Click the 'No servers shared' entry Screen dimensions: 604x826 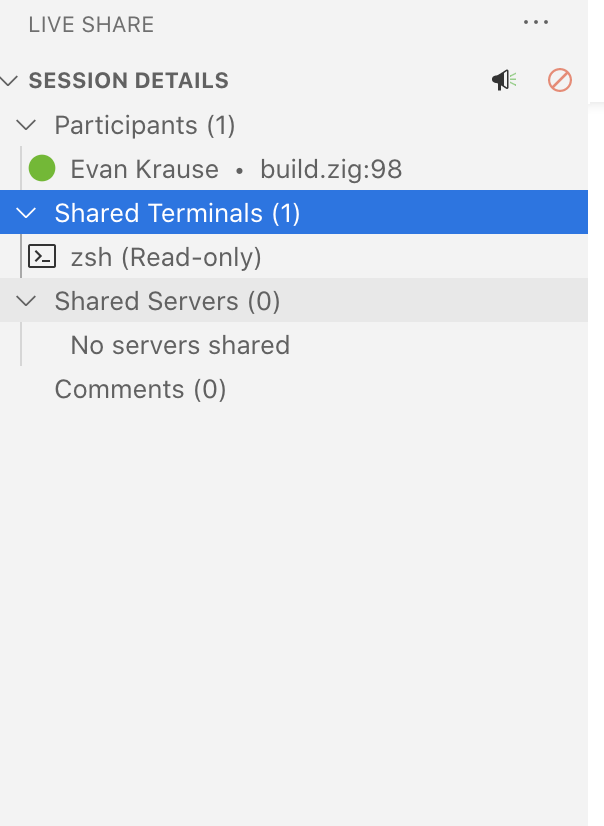point(180,345)
